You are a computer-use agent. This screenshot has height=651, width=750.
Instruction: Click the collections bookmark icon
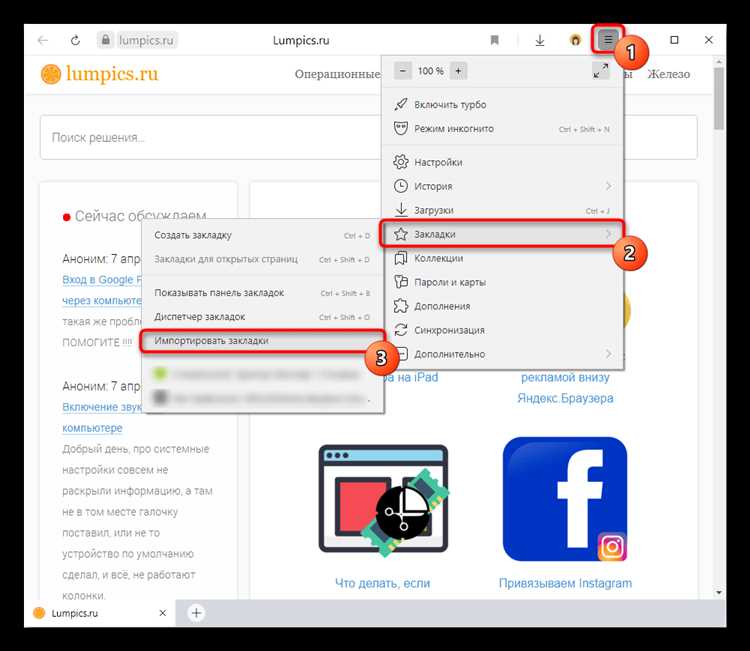click(400, 258)
